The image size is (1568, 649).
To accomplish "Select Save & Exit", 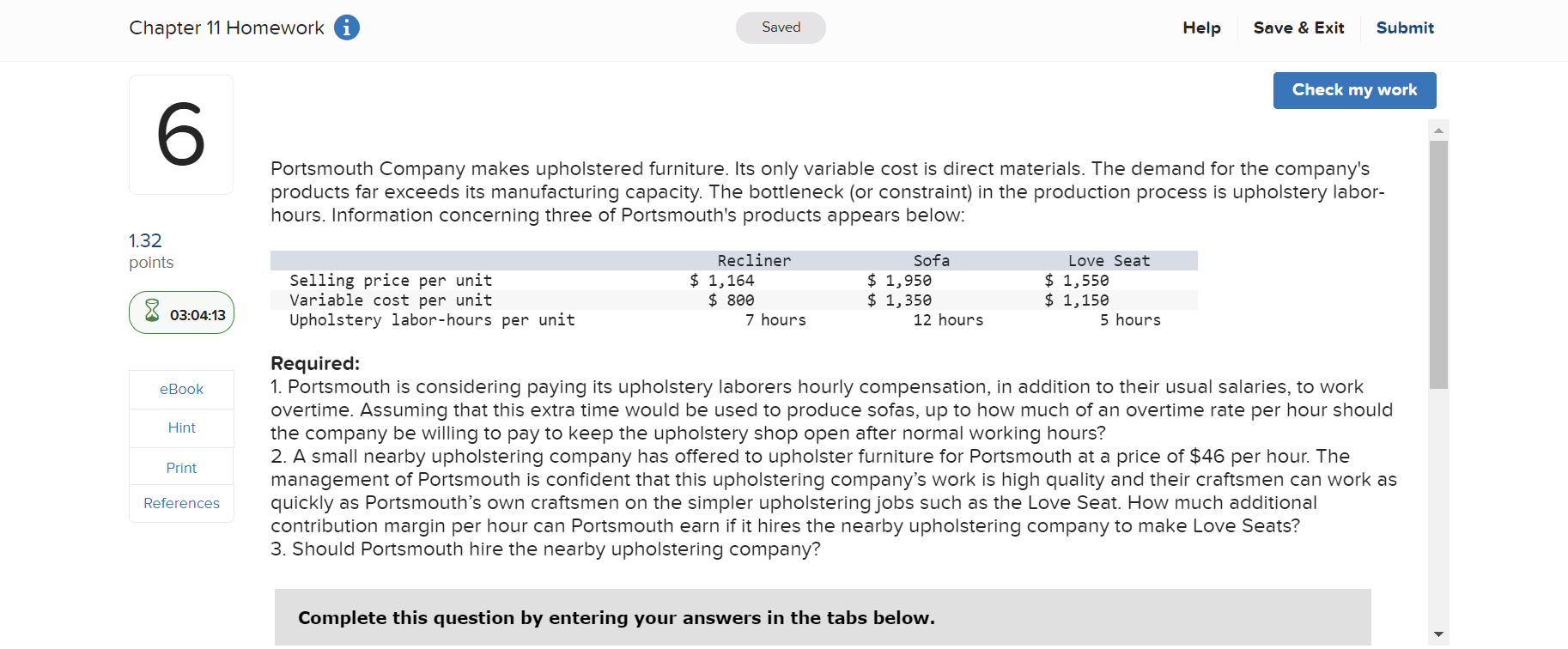I will pyautogui.click(x=1298, y=27).
